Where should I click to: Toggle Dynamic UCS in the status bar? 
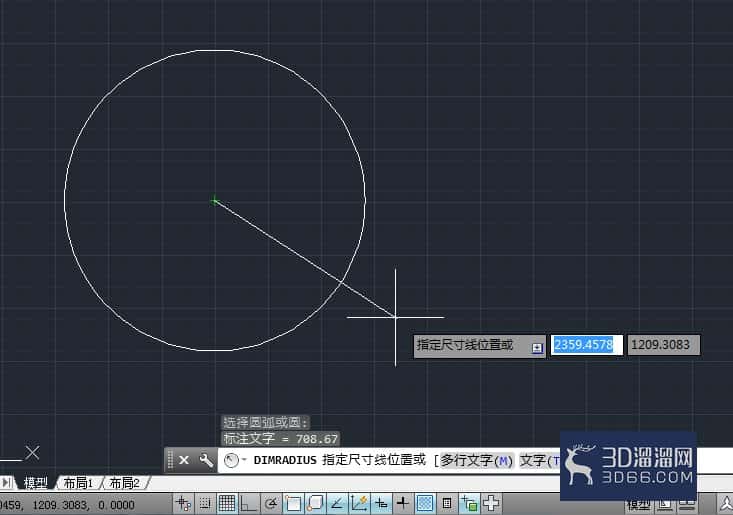pos(359,503)
